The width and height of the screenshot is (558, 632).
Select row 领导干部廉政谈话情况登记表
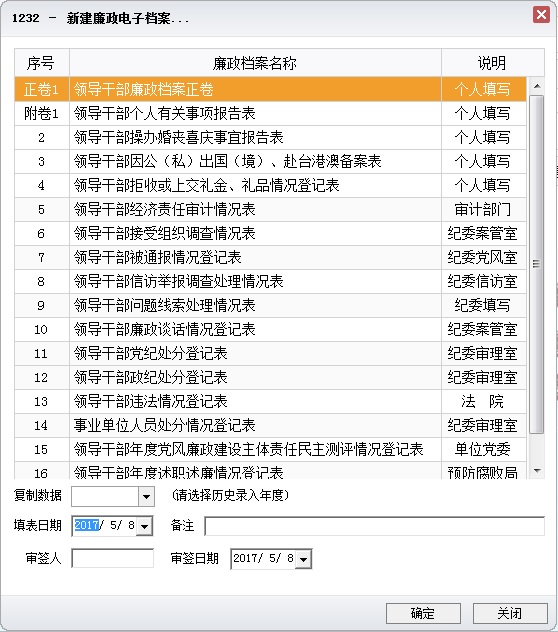tap(270, 329)
